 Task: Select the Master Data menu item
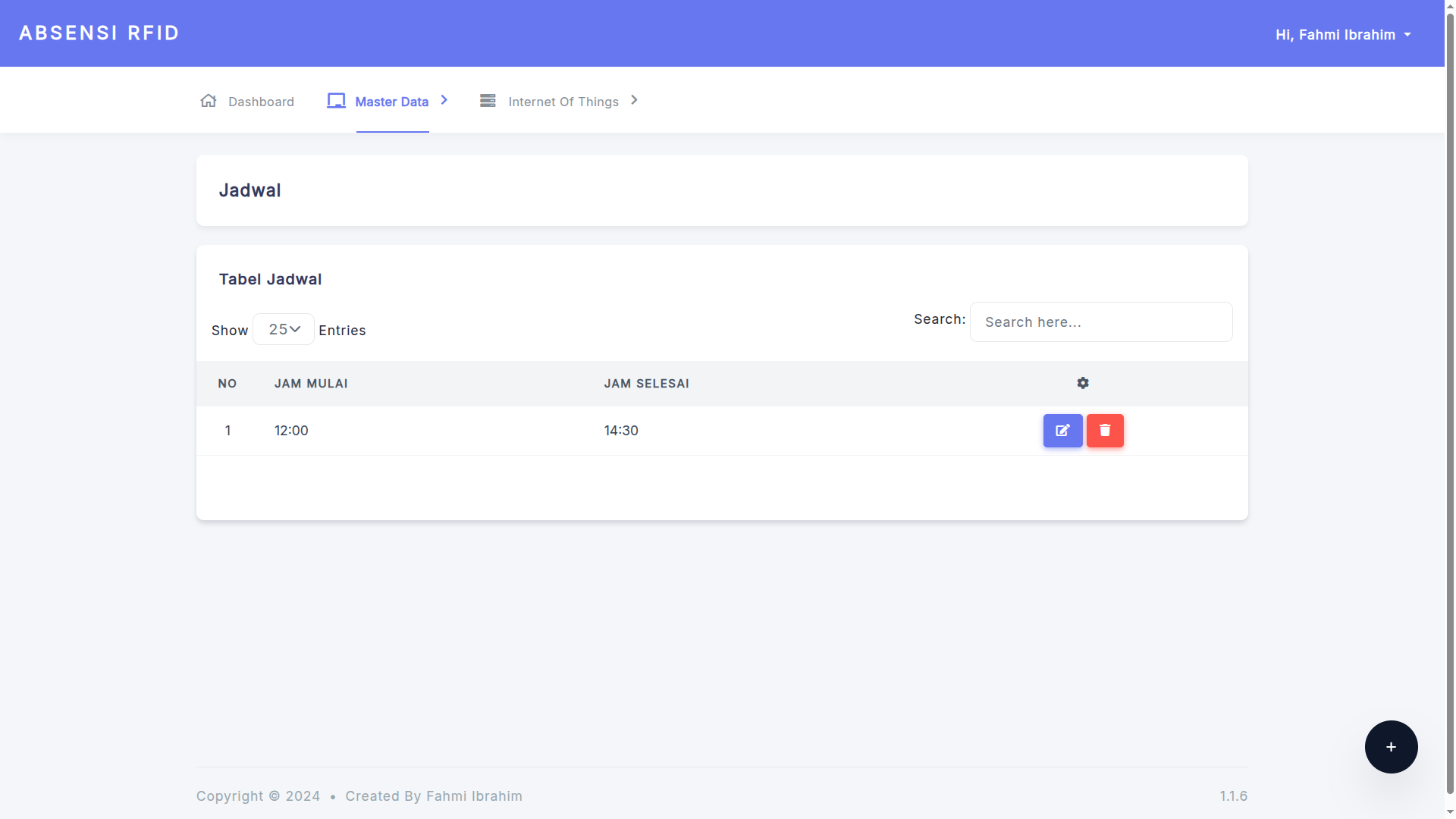[391, 102]
